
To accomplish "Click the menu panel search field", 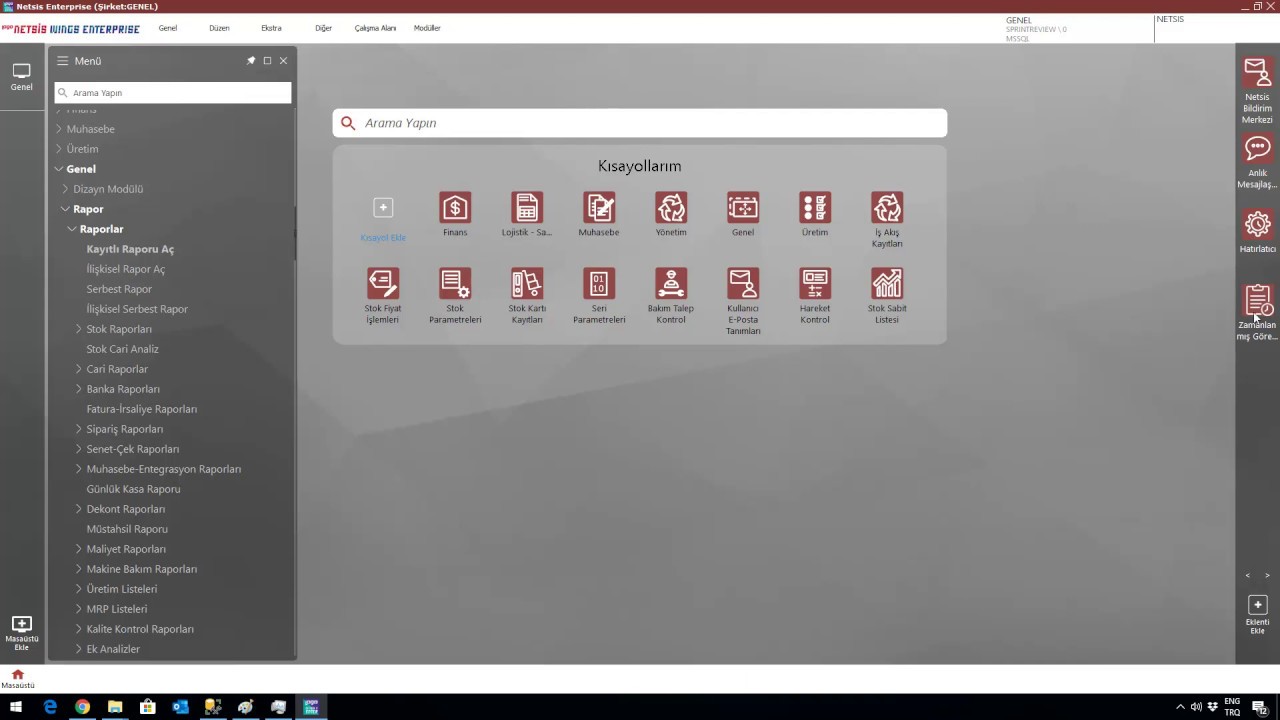I will coord(173,93).
